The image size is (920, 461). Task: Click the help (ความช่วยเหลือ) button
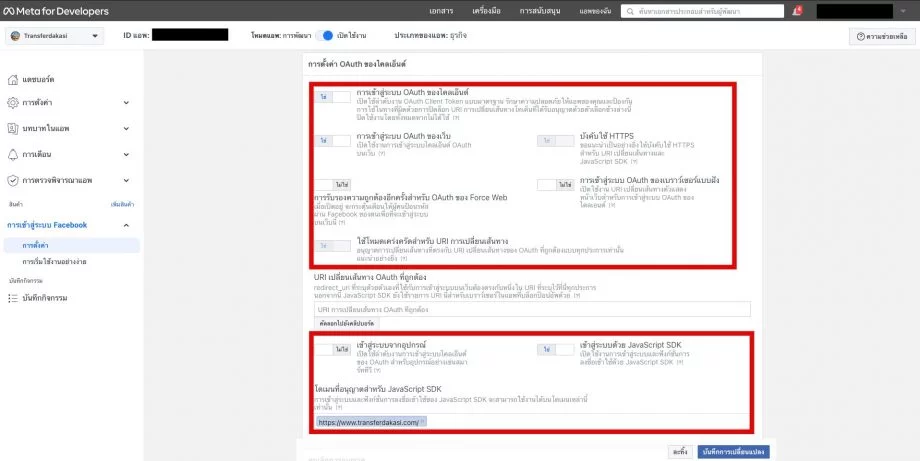(882, 36)
